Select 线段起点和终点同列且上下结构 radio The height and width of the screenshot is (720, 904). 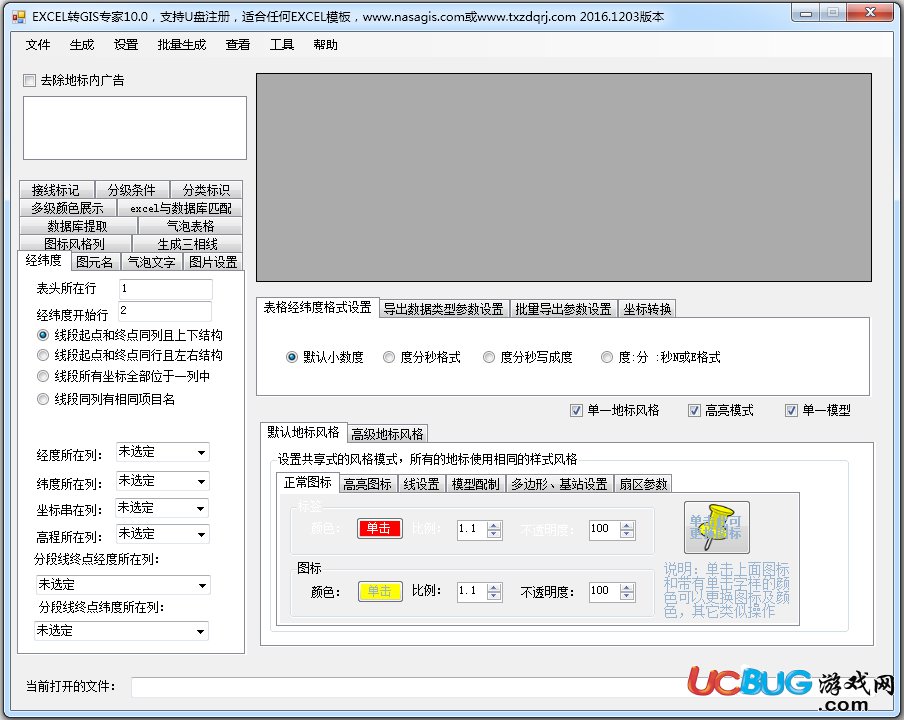43,335
